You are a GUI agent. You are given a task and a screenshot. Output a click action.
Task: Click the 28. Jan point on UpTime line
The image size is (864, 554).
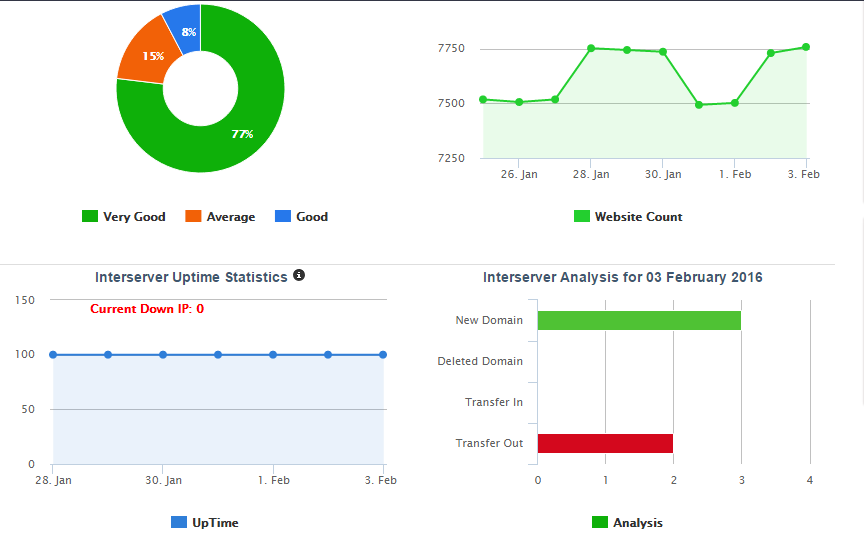click(x=53, y=354)
